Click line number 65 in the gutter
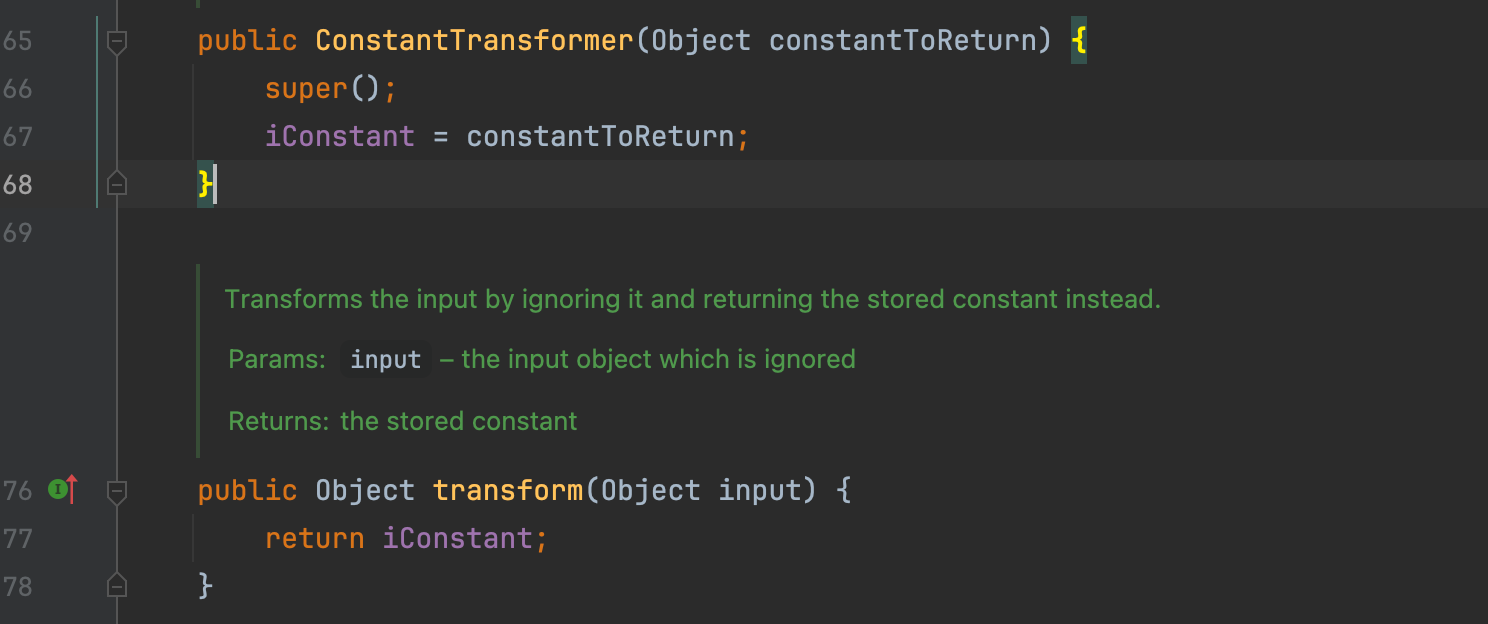This screenshot has height=624, width=1488. point(17,41)
